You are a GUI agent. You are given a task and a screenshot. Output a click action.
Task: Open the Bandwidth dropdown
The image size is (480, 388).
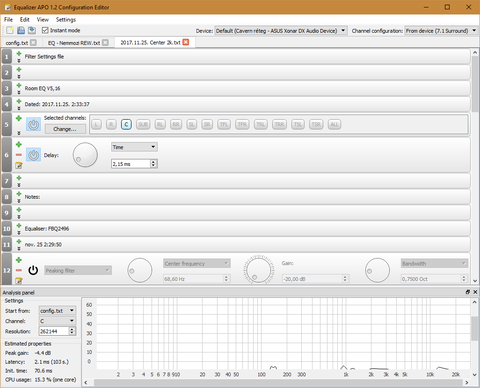(434, 264)
